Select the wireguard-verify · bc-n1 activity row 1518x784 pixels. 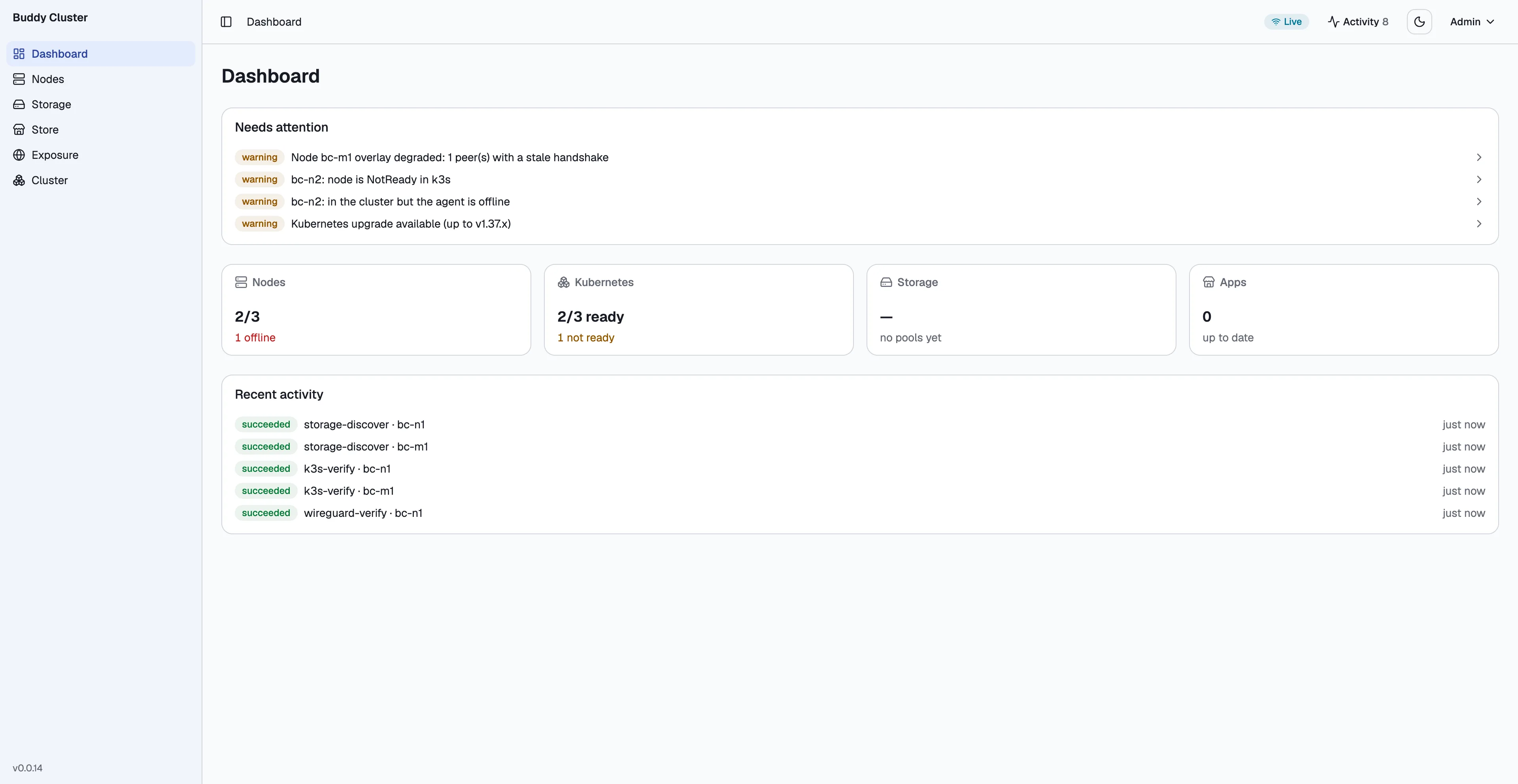(860, 513)
